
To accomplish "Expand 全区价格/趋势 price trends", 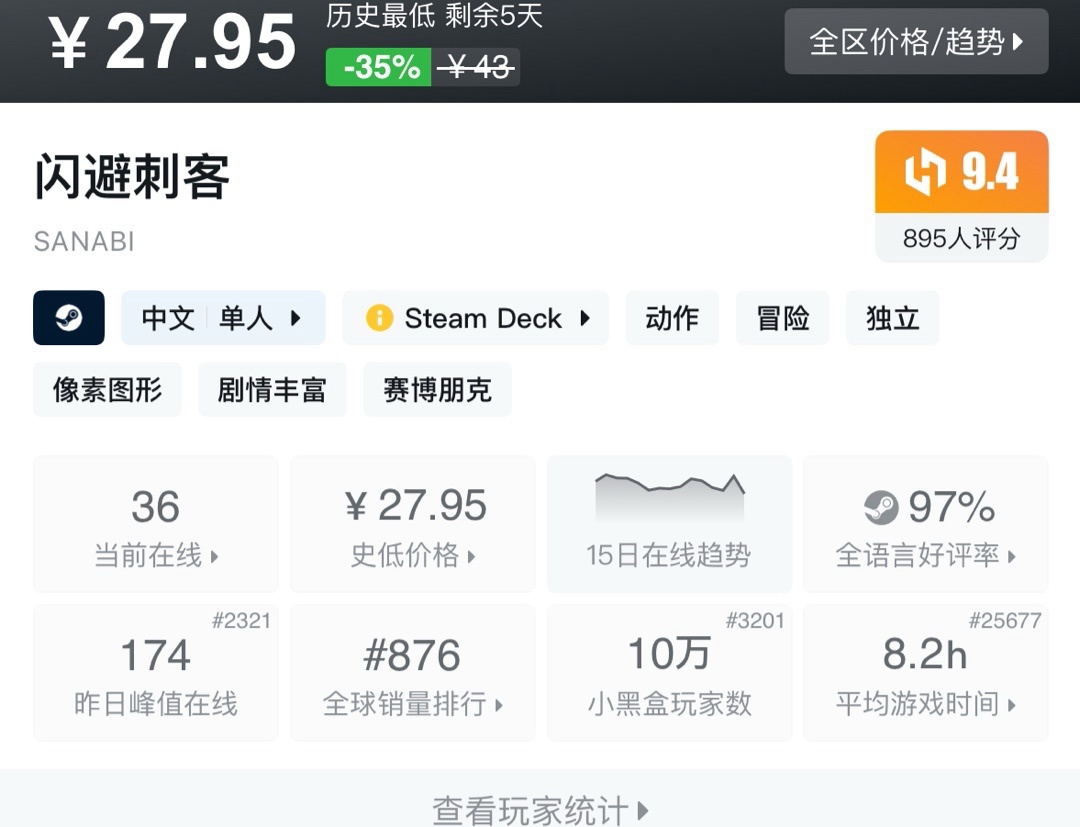I will pyautogui.click(x=916, y=42).
